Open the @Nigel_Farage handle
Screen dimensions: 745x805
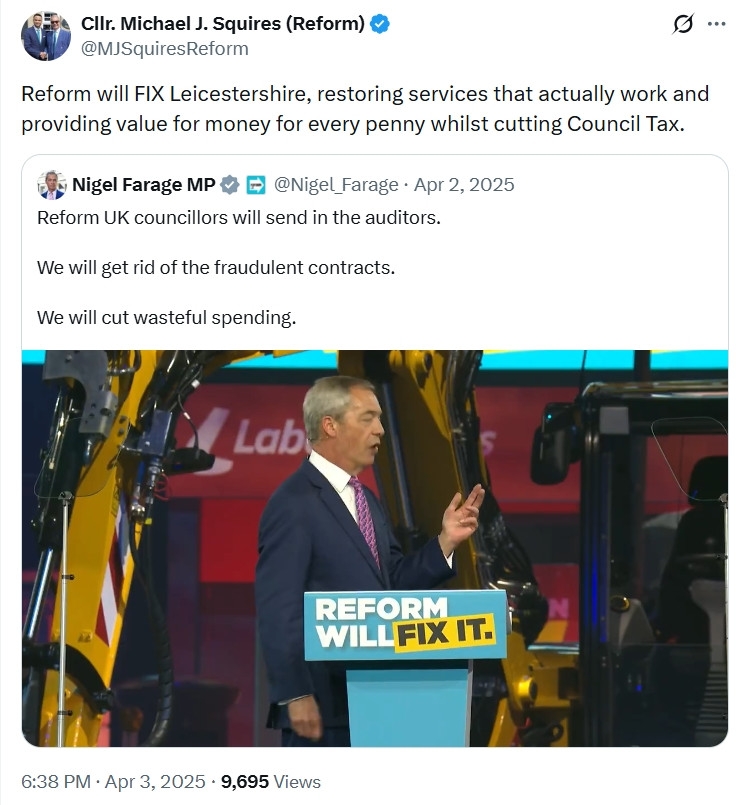pyautogui.click(x=336, y=185)
